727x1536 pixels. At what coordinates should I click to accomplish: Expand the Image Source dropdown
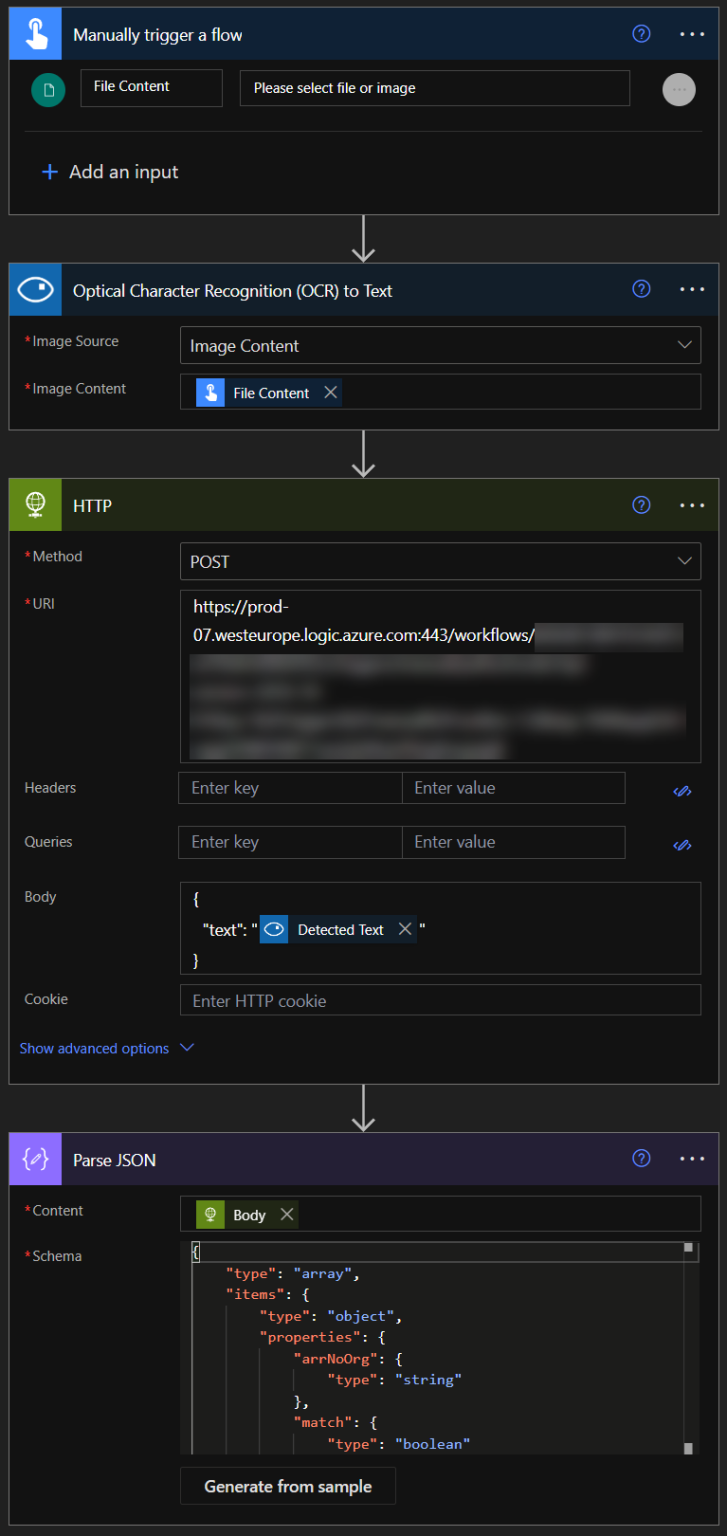pos(684,346)
